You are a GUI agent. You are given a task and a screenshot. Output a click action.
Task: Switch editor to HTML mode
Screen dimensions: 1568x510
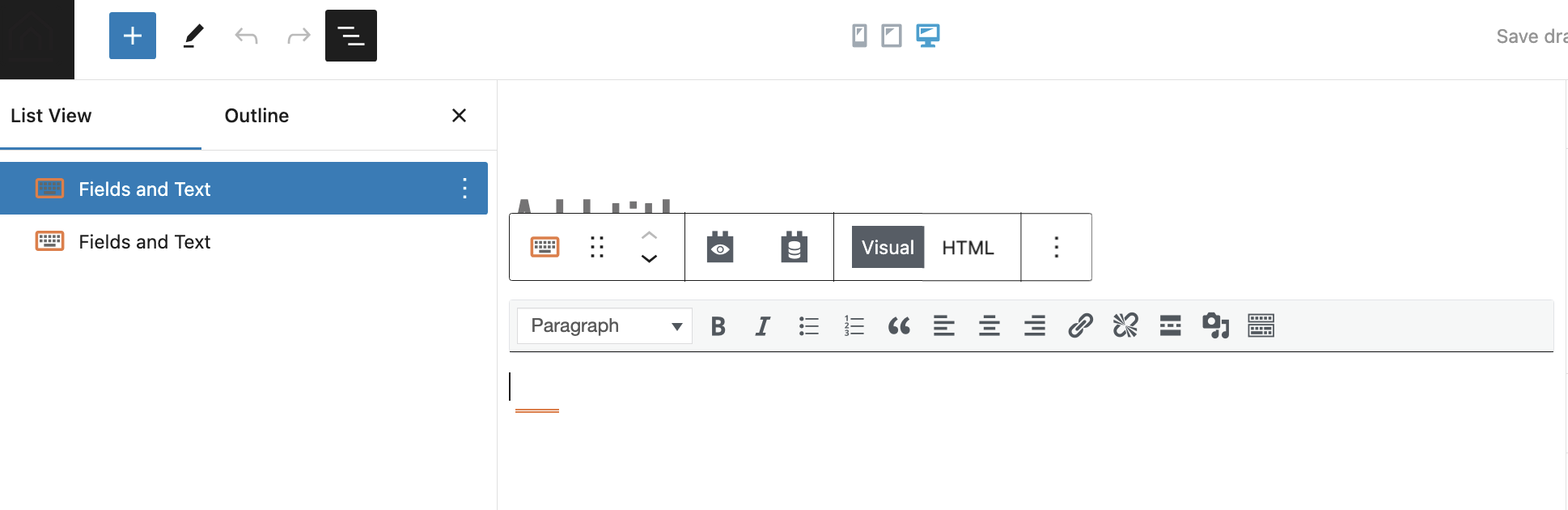[x=968, y=248]
